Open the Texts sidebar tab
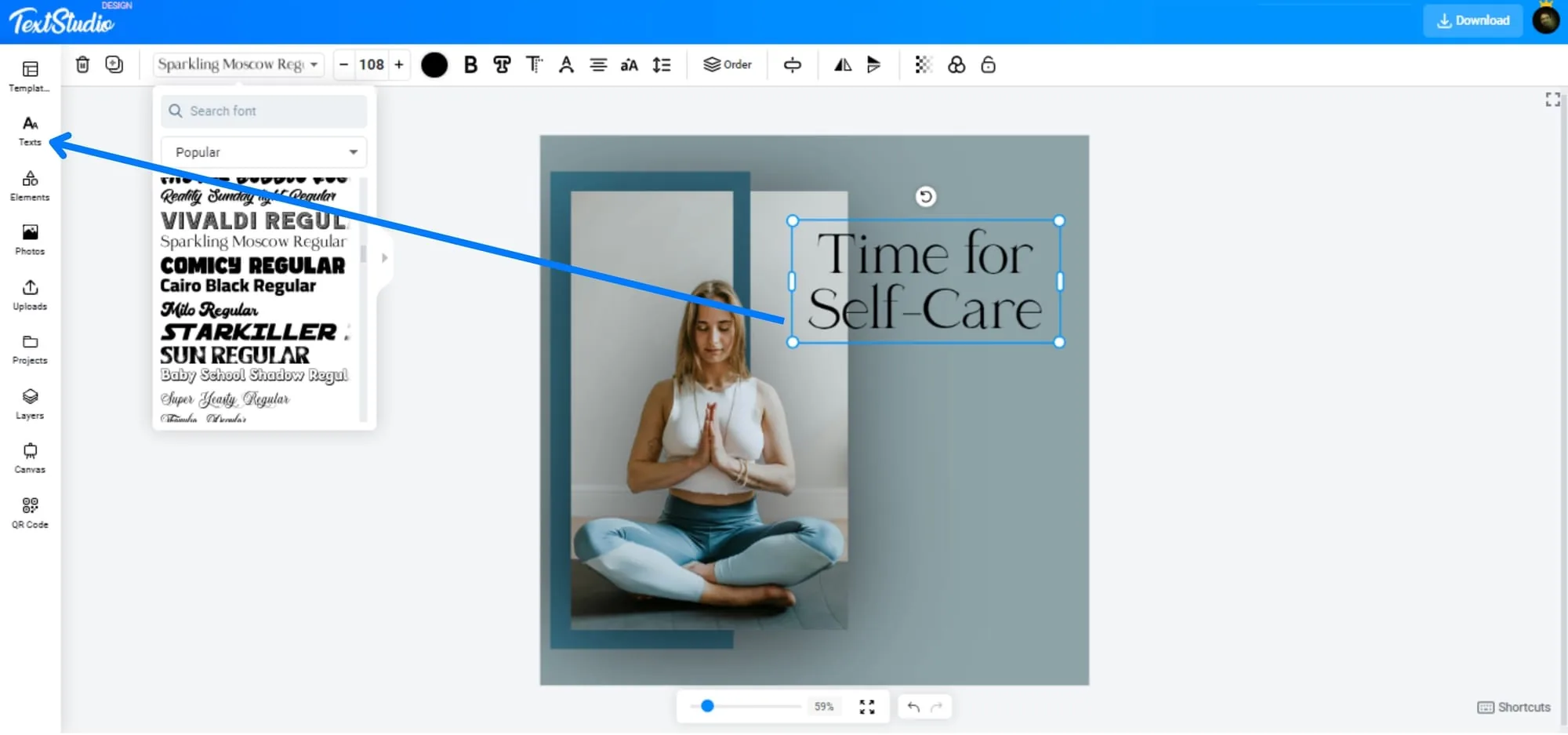Screen dimensions: 1568x735 (30, 131)
